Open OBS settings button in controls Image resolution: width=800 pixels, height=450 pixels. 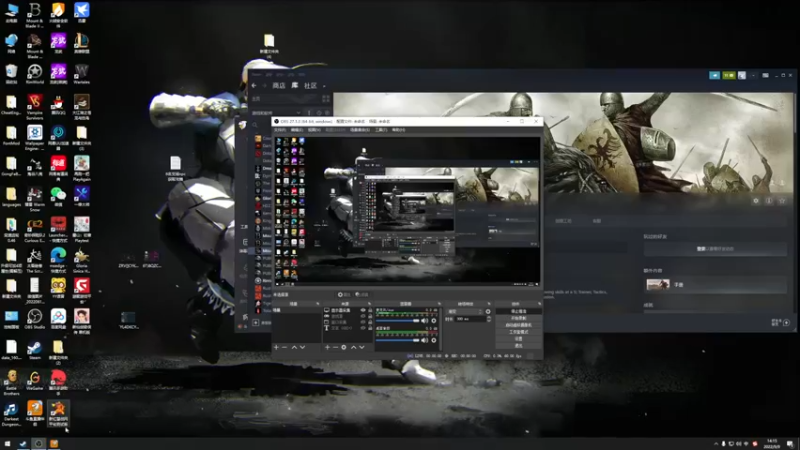tap(518, 339)
